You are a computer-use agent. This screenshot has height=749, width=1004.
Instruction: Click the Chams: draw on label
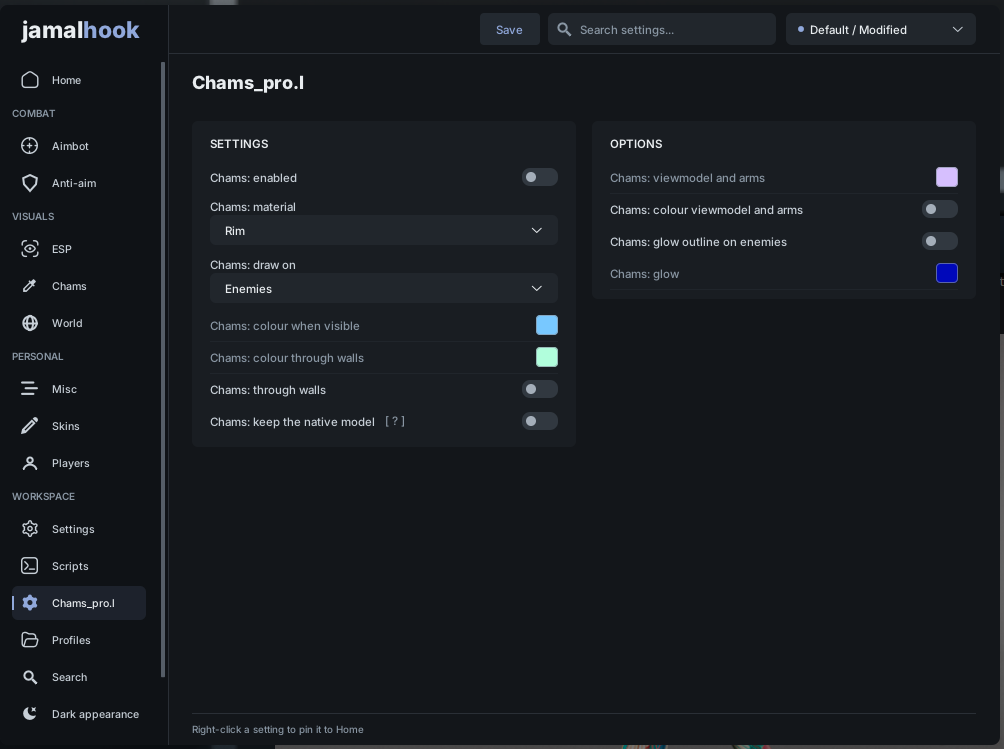[252, 265]
